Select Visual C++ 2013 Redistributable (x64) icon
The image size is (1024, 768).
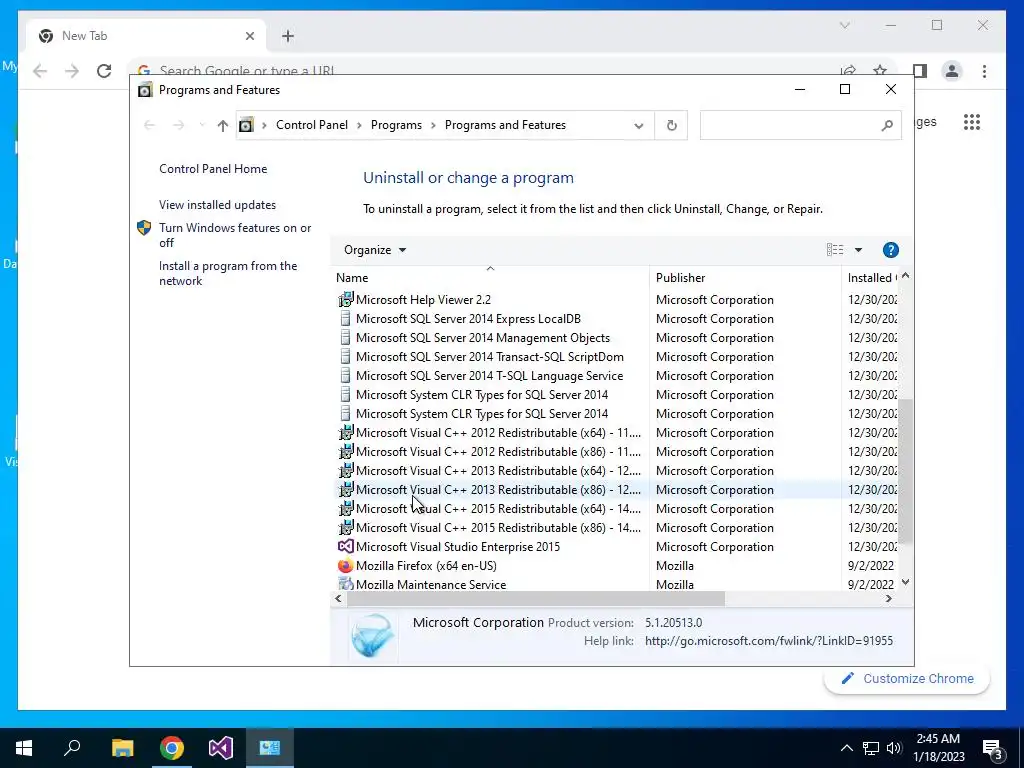[x=345, y=470]
